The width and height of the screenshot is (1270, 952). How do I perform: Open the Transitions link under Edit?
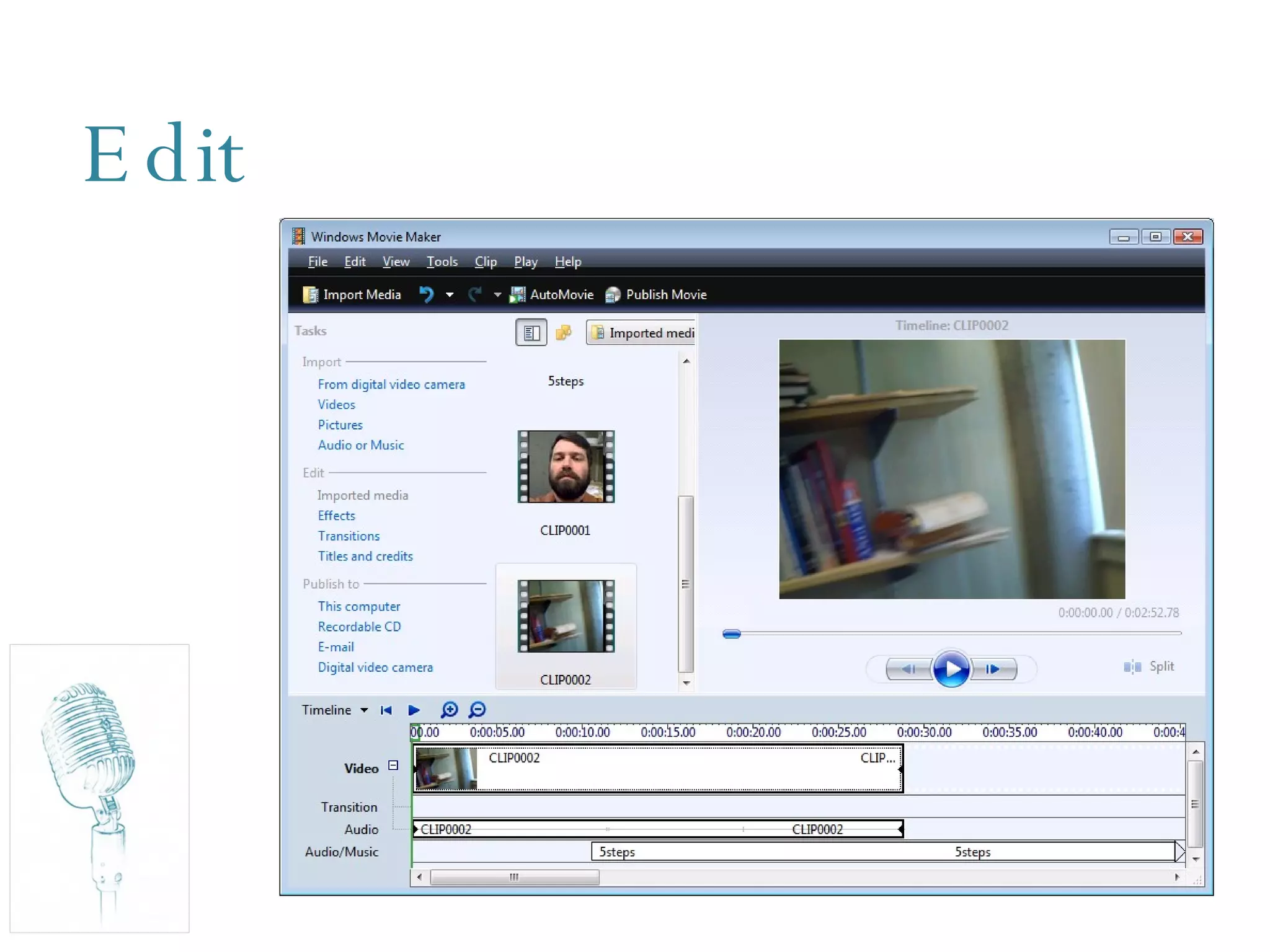click(x=349, y=536)
